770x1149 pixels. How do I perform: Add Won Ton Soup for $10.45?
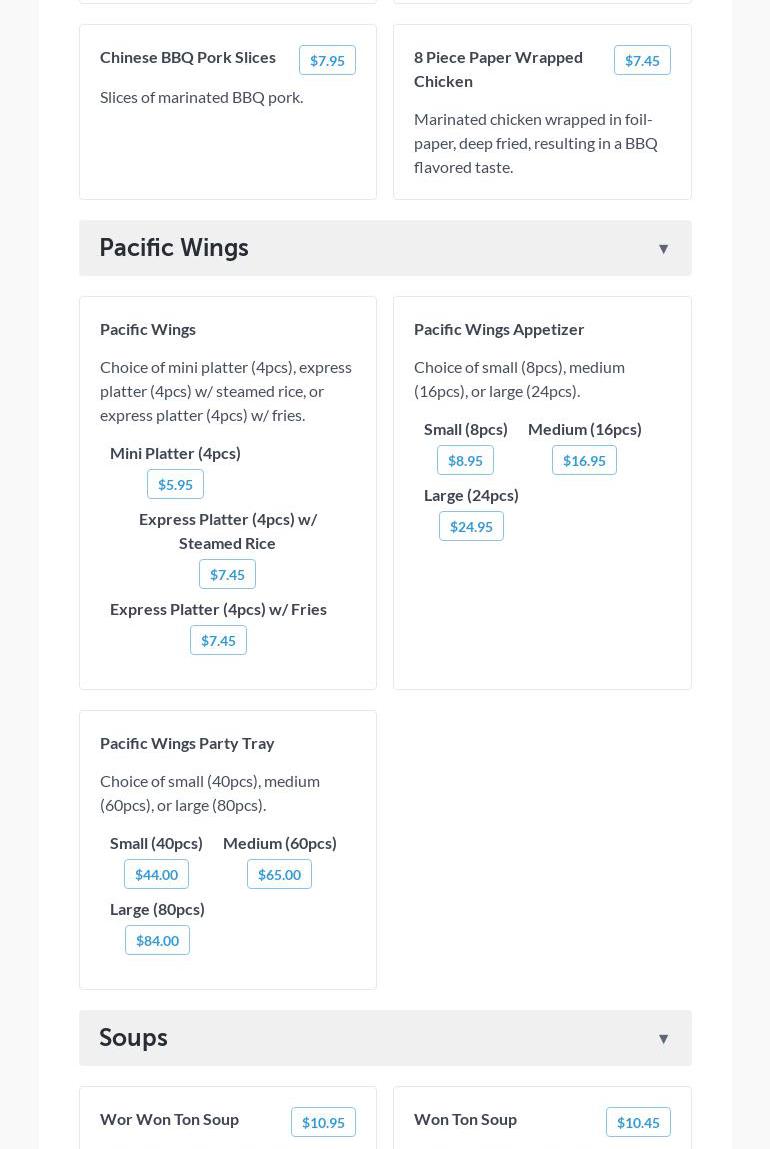[x=638, y=1123]
